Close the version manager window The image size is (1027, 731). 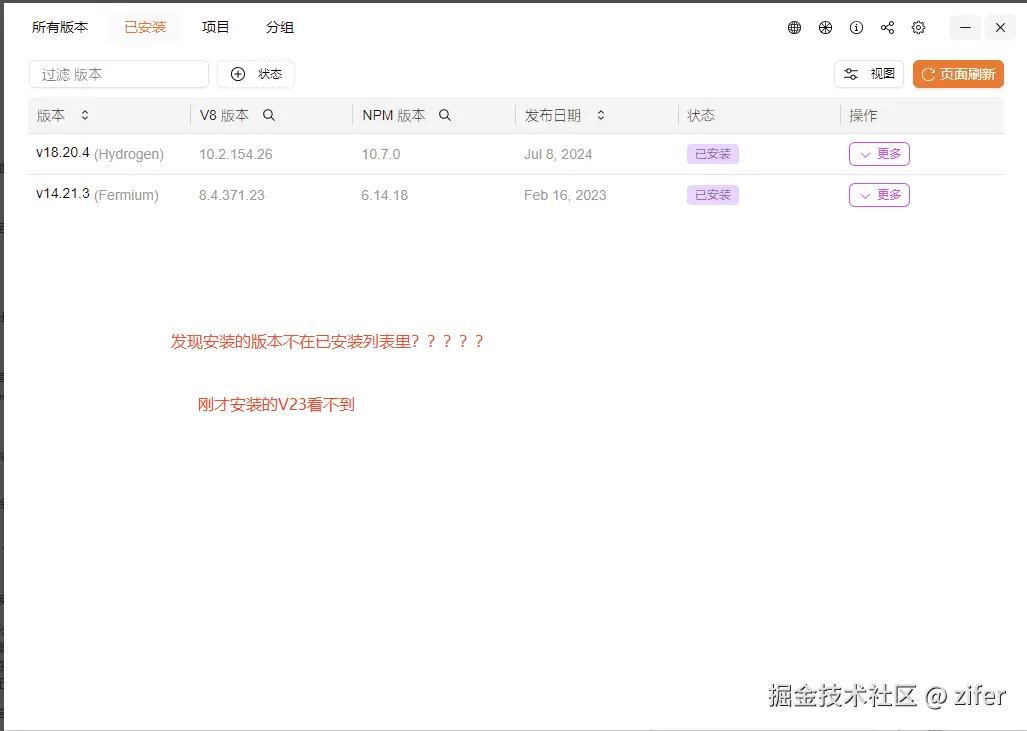coord(1000,28)
